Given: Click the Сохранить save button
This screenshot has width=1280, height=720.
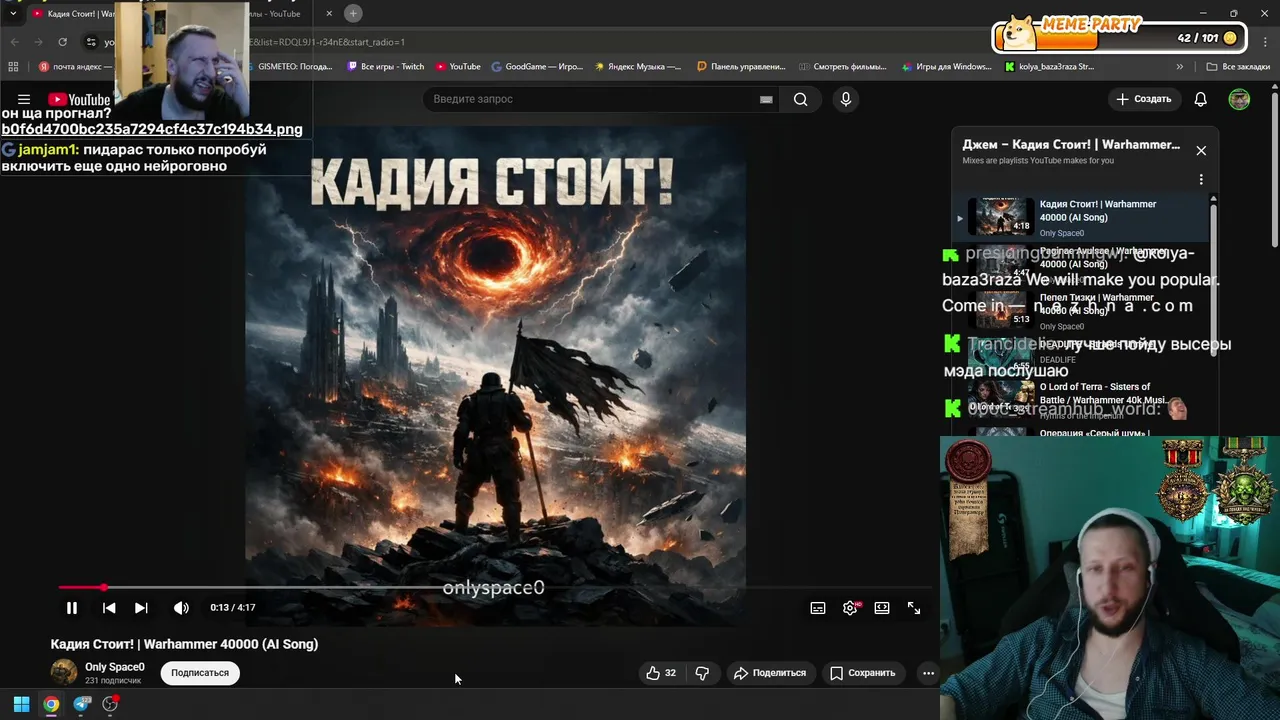Looking at the screenshot, I should [x=863, y=673].
